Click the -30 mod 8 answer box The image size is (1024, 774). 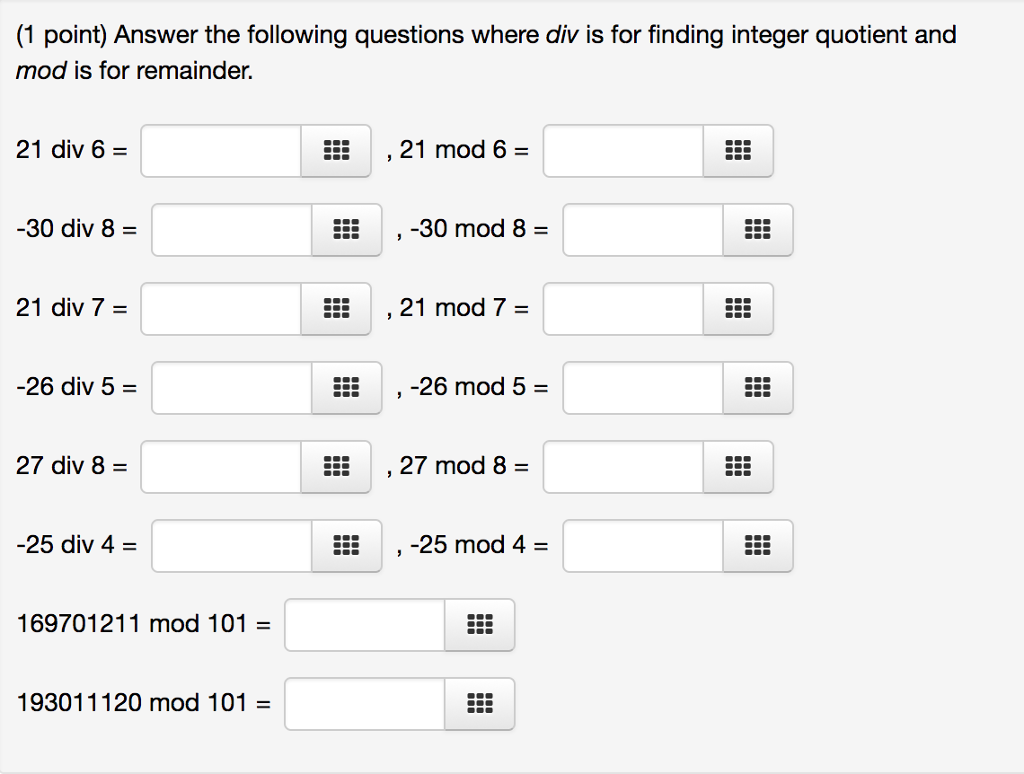(643, 230)
